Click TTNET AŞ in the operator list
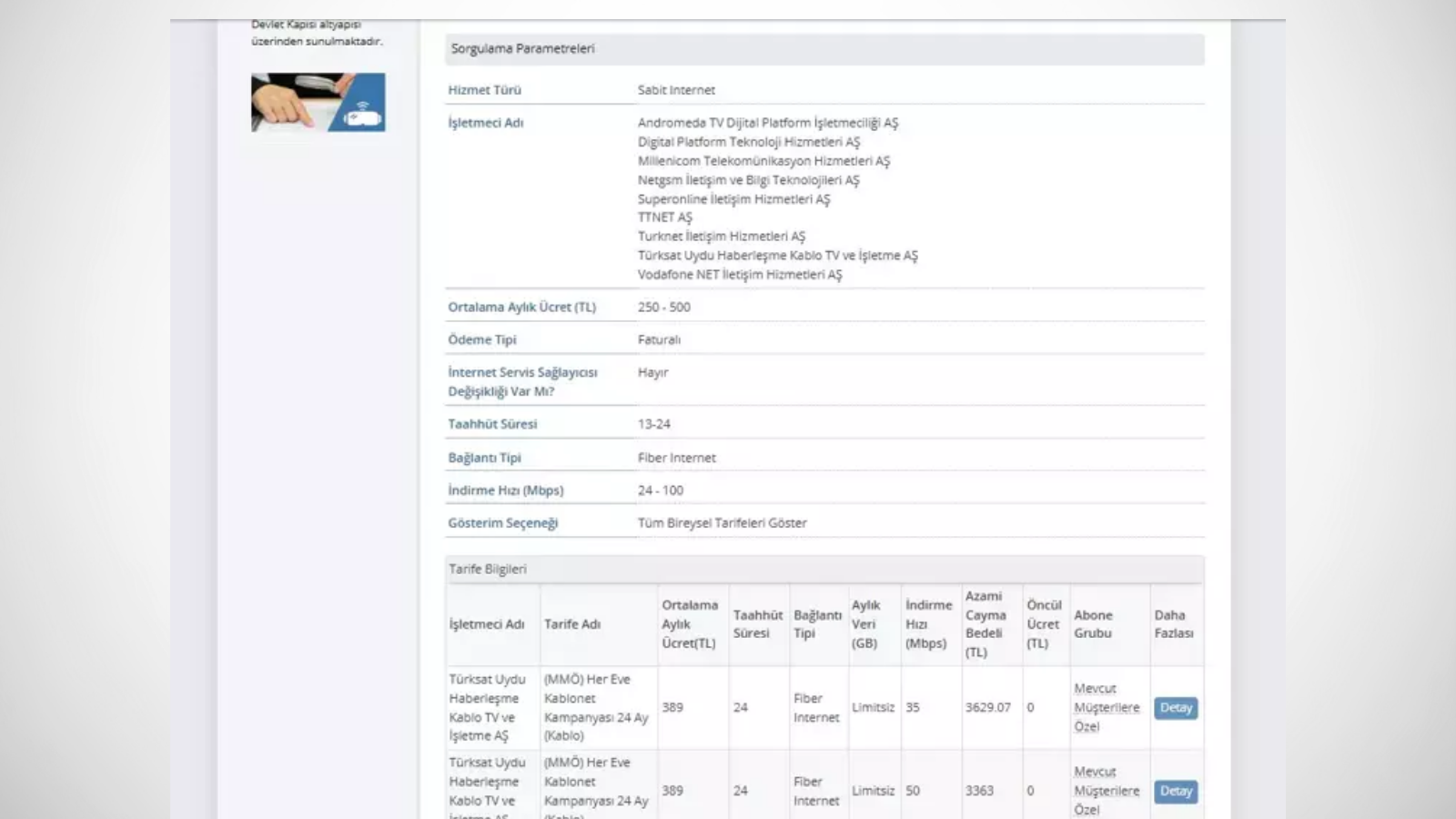Screen dimensions: 1456x819 click(x=664, y=217)
